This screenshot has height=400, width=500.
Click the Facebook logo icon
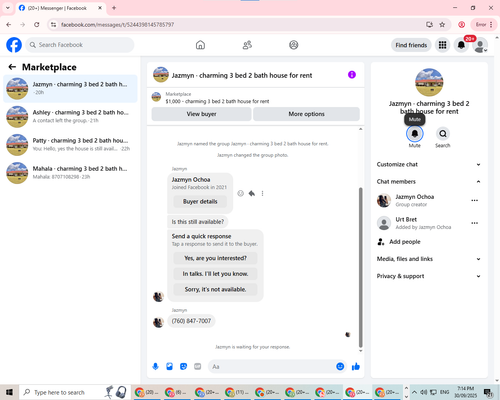pos(14,45)
